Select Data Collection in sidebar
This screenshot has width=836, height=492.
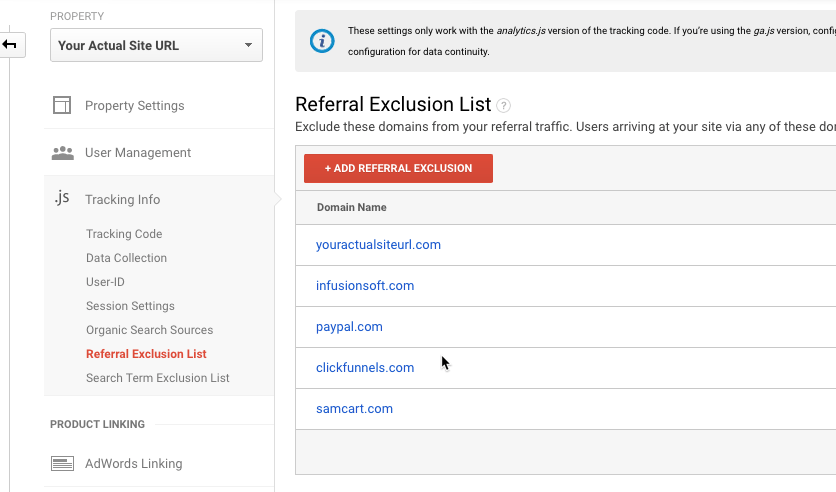[x=126, y=258]
